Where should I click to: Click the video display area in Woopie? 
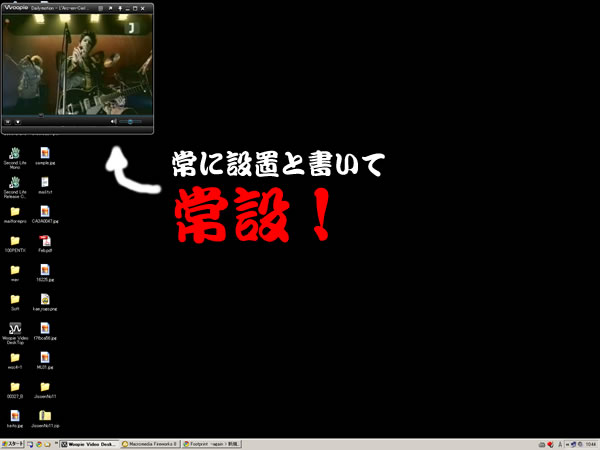(x=78, y=60)
